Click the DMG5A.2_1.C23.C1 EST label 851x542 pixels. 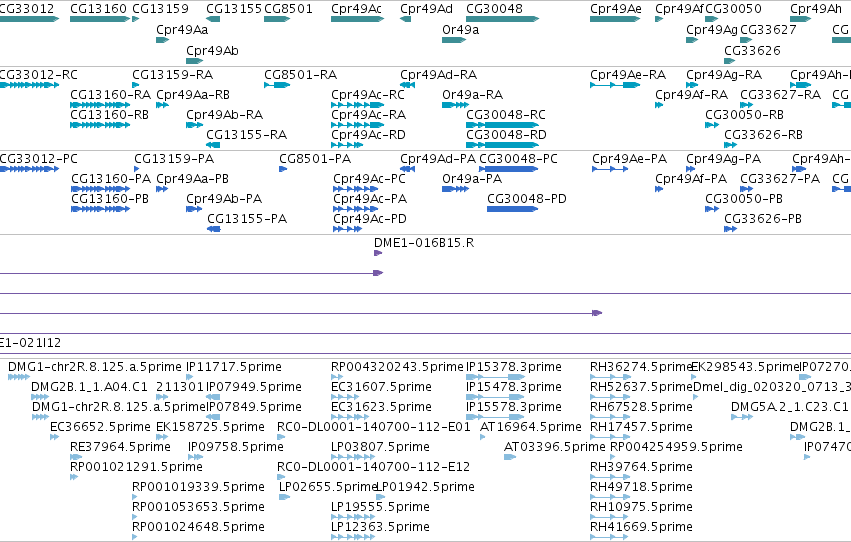[x=789, y=407]
